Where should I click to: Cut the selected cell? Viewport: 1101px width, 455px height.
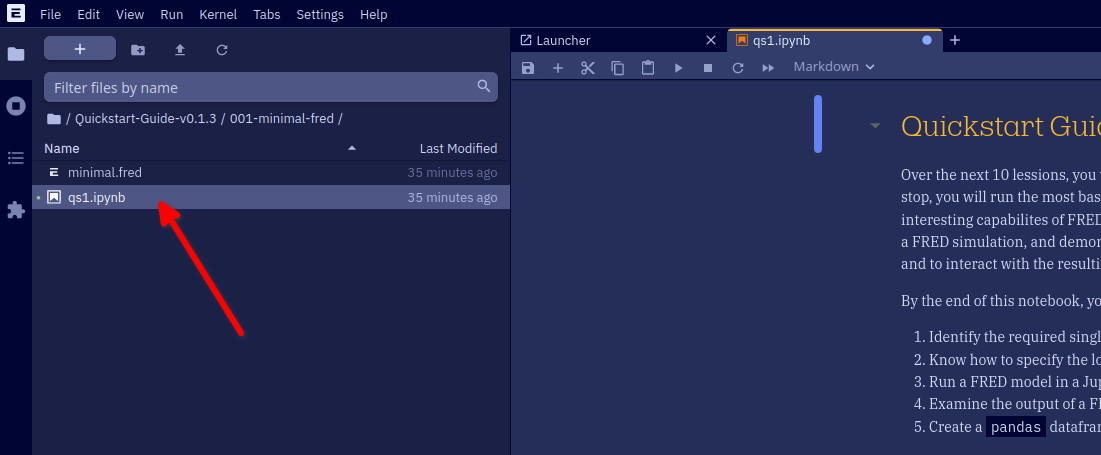588,67
